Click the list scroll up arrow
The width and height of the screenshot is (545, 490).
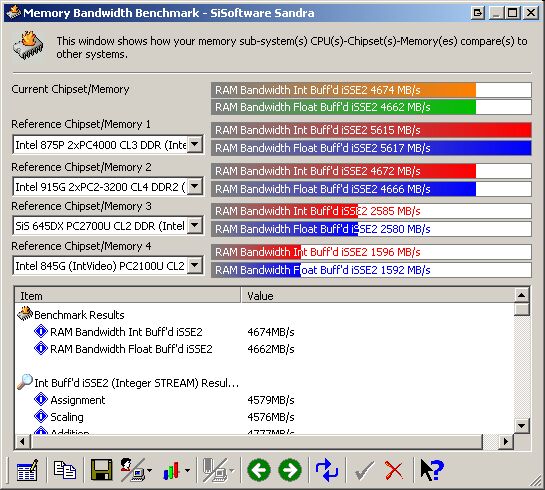pos(521,295)
